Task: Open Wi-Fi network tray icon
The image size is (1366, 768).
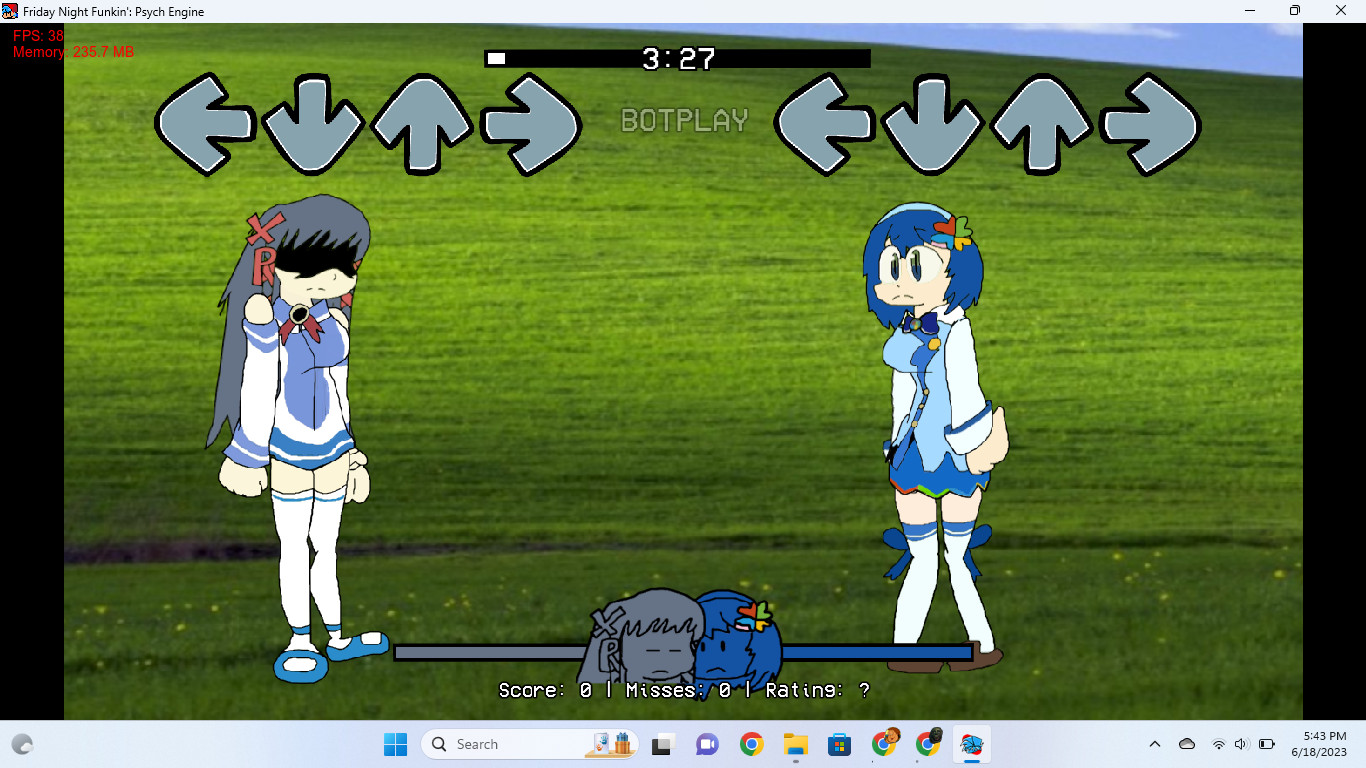Action: (x=1219, y=744)
